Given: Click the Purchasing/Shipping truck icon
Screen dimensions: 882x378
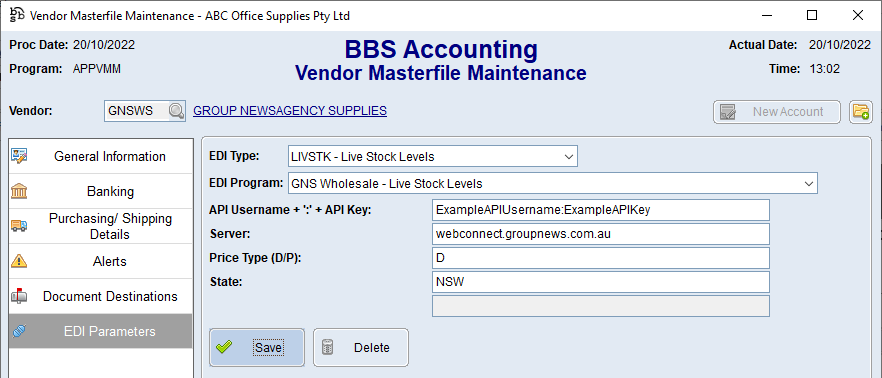Looking at the screenshot, I should pyautogui.click(x=19, y=226).
